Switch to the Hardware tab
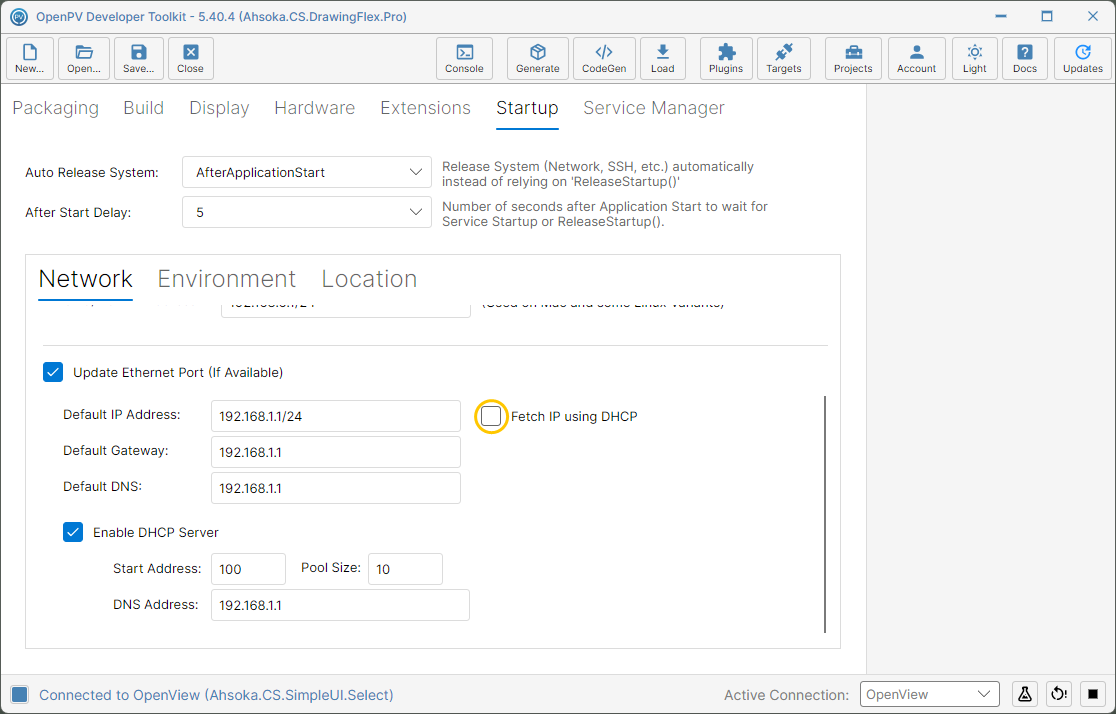This screenshot has width=1116, height=714. (x=315, y=108)
